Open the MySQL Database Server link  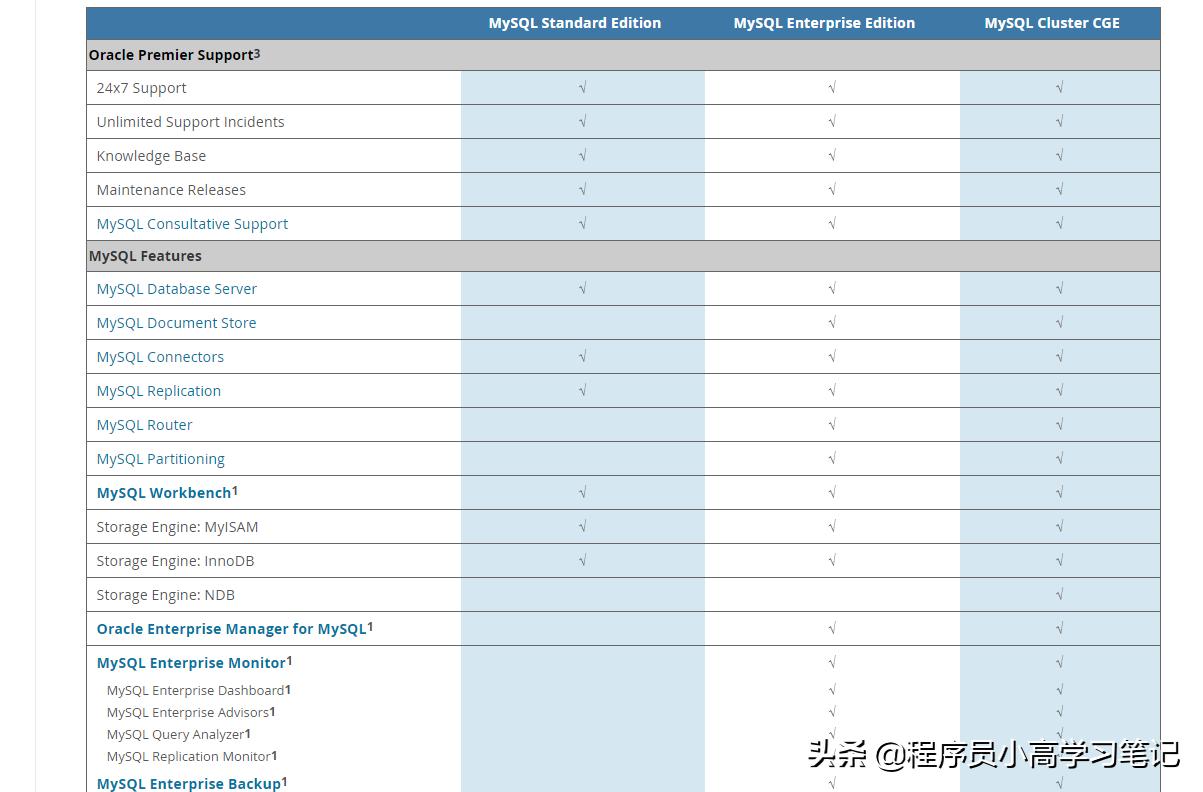pyautogui.click(x=177, y=289)
